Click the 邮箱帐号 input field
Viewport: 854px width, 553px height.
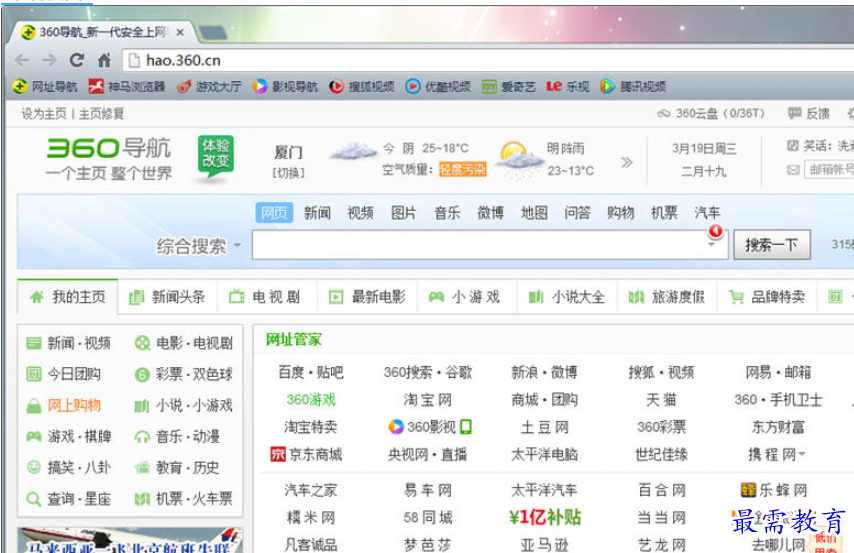830,169
